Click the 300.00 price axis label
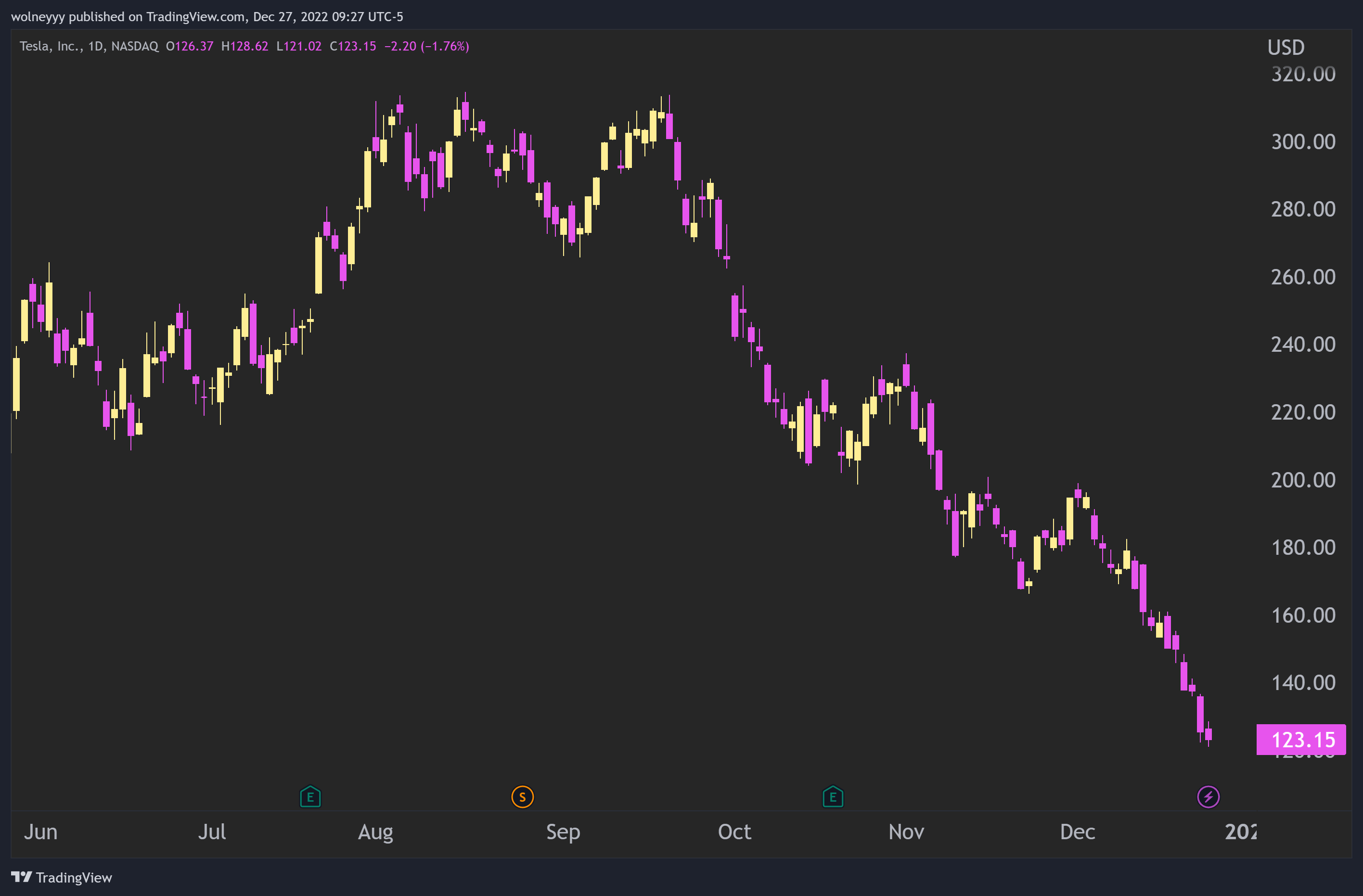This screenshot has width=1363, height=896. [x=1303, y=141]
